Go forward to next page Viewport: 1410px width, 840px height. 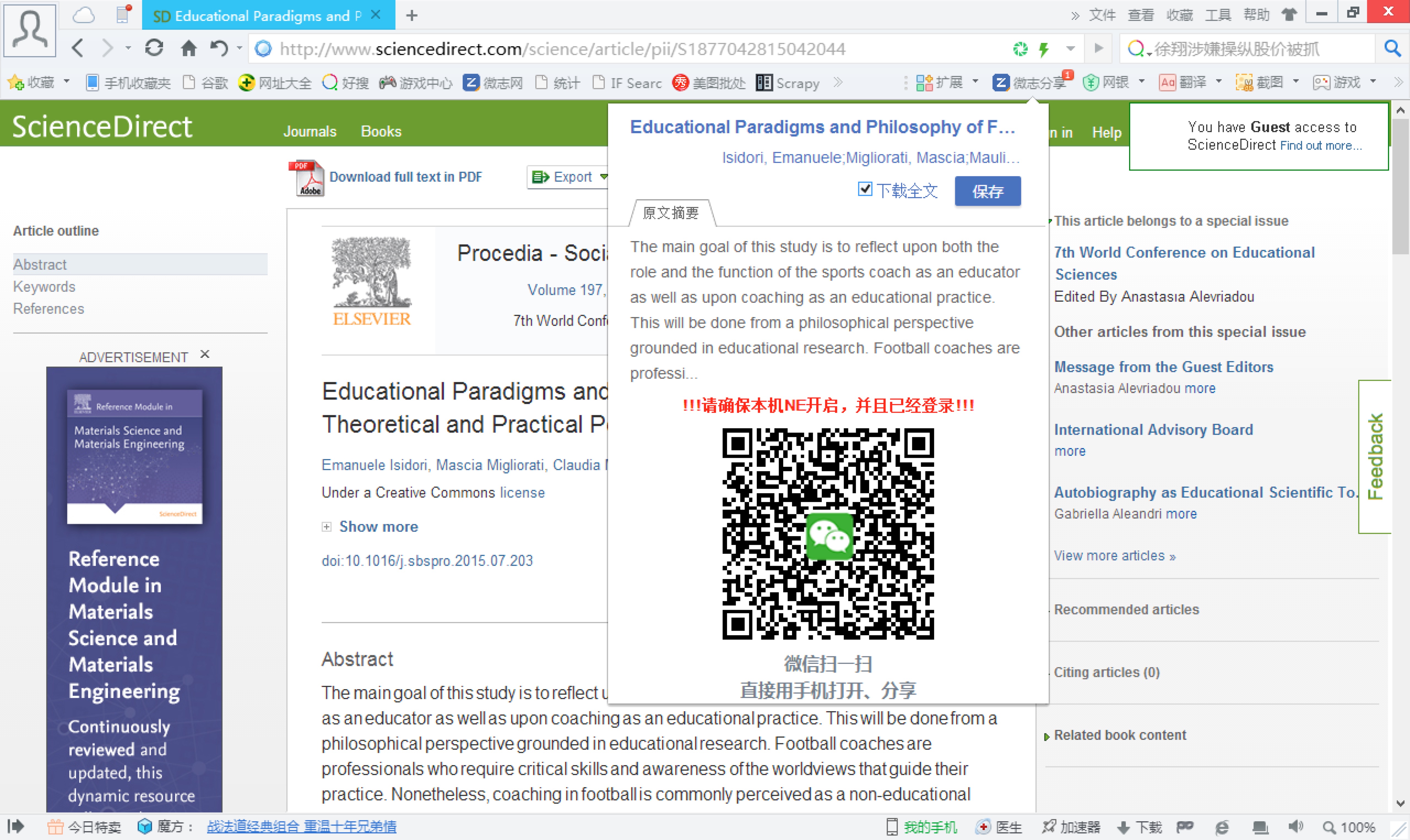pos(107,49)
